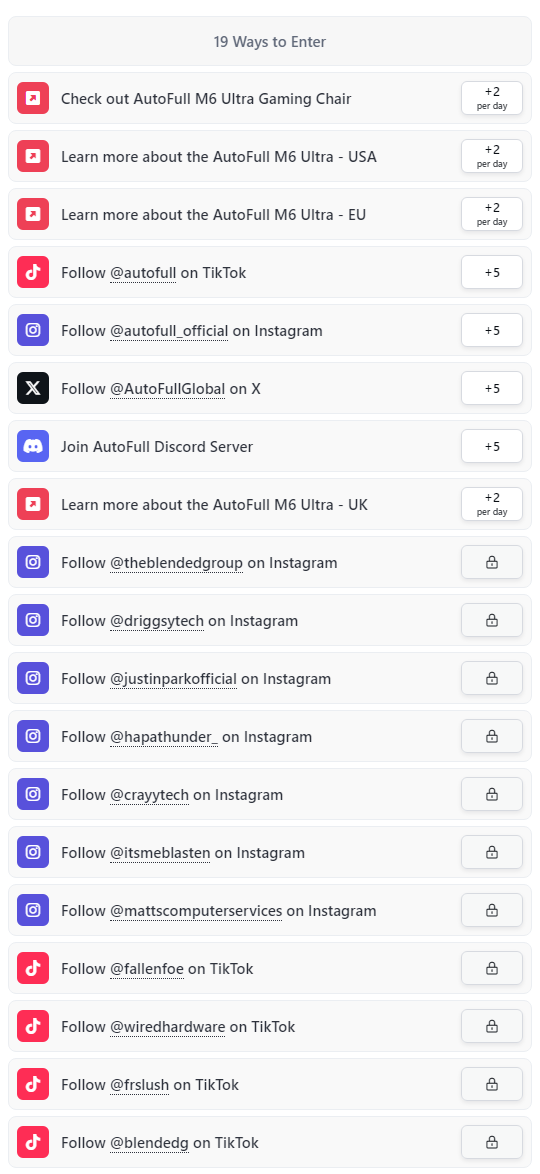Click the +5 button for Follow @autofull on TikTok
Viewport: 540px width, 1174px height.
[492, 273]
